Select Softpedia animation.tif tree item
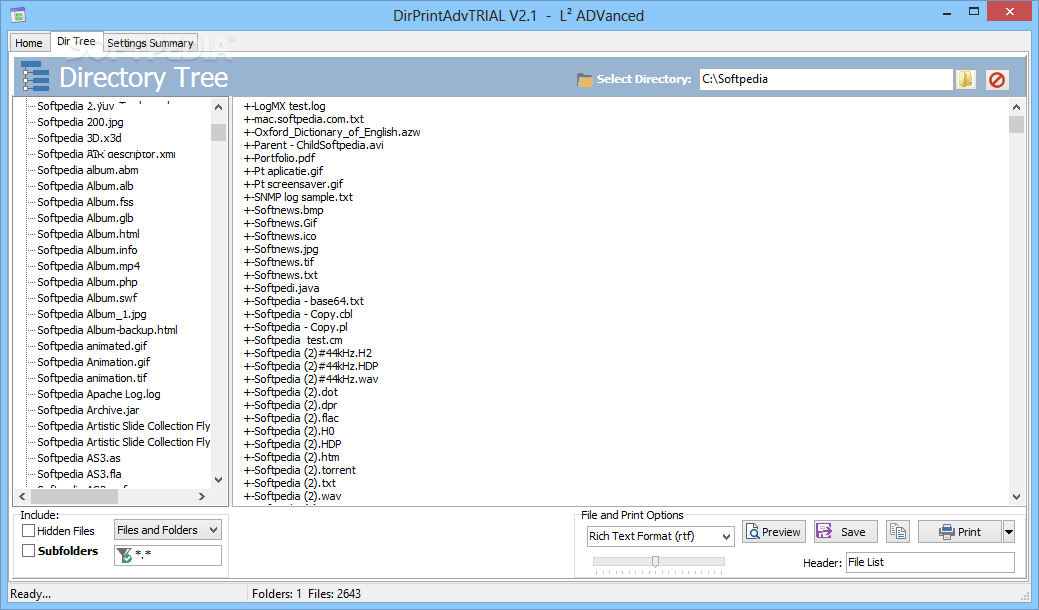This screenshot has width=1039, height=610. click(92, 378)
